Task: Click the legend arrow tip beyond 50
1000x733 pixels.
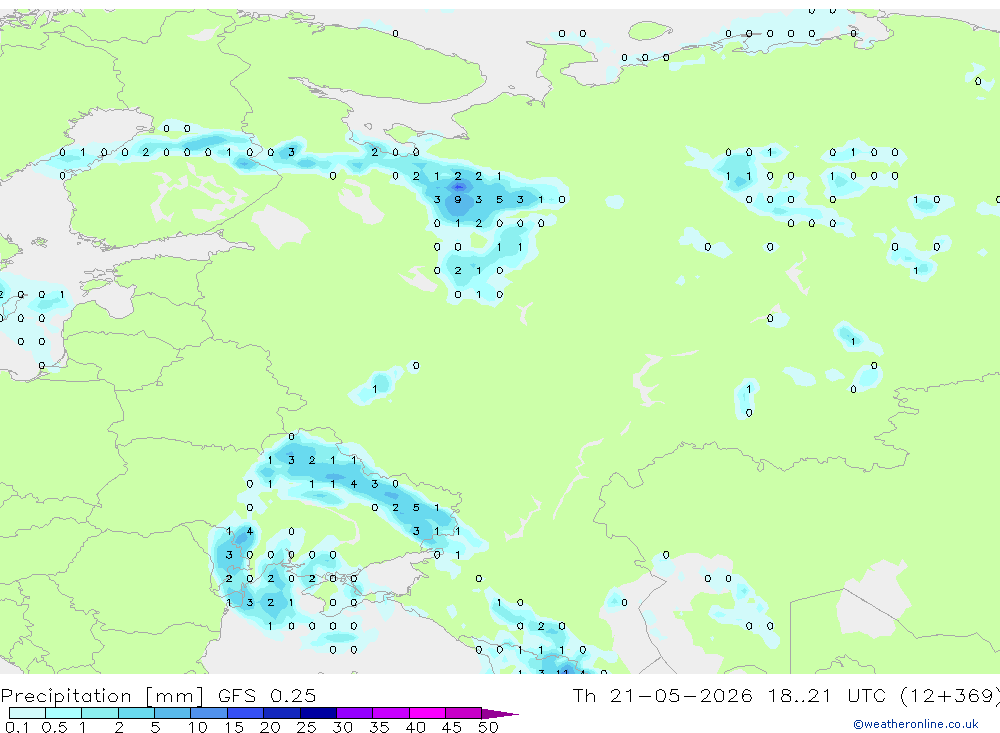Action: [x=501, y=713]
